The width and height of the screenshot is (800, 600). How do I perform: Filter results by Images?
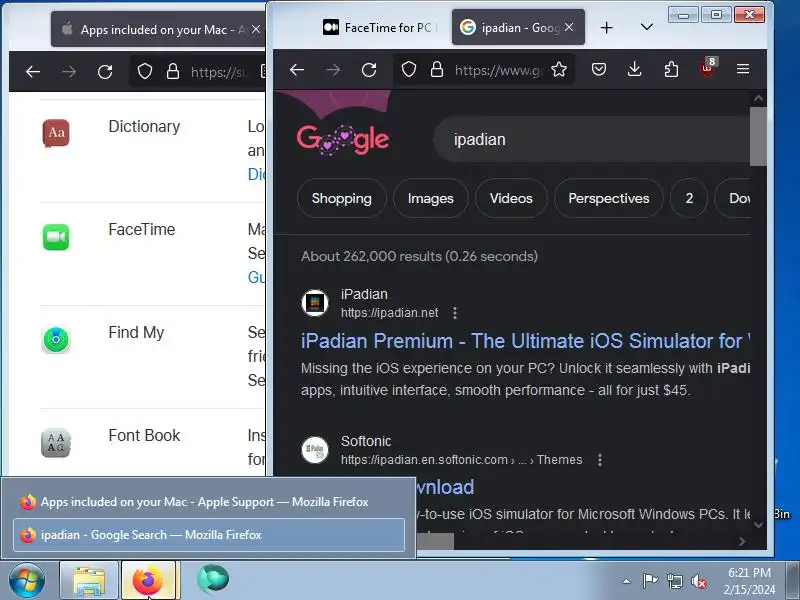431,198
